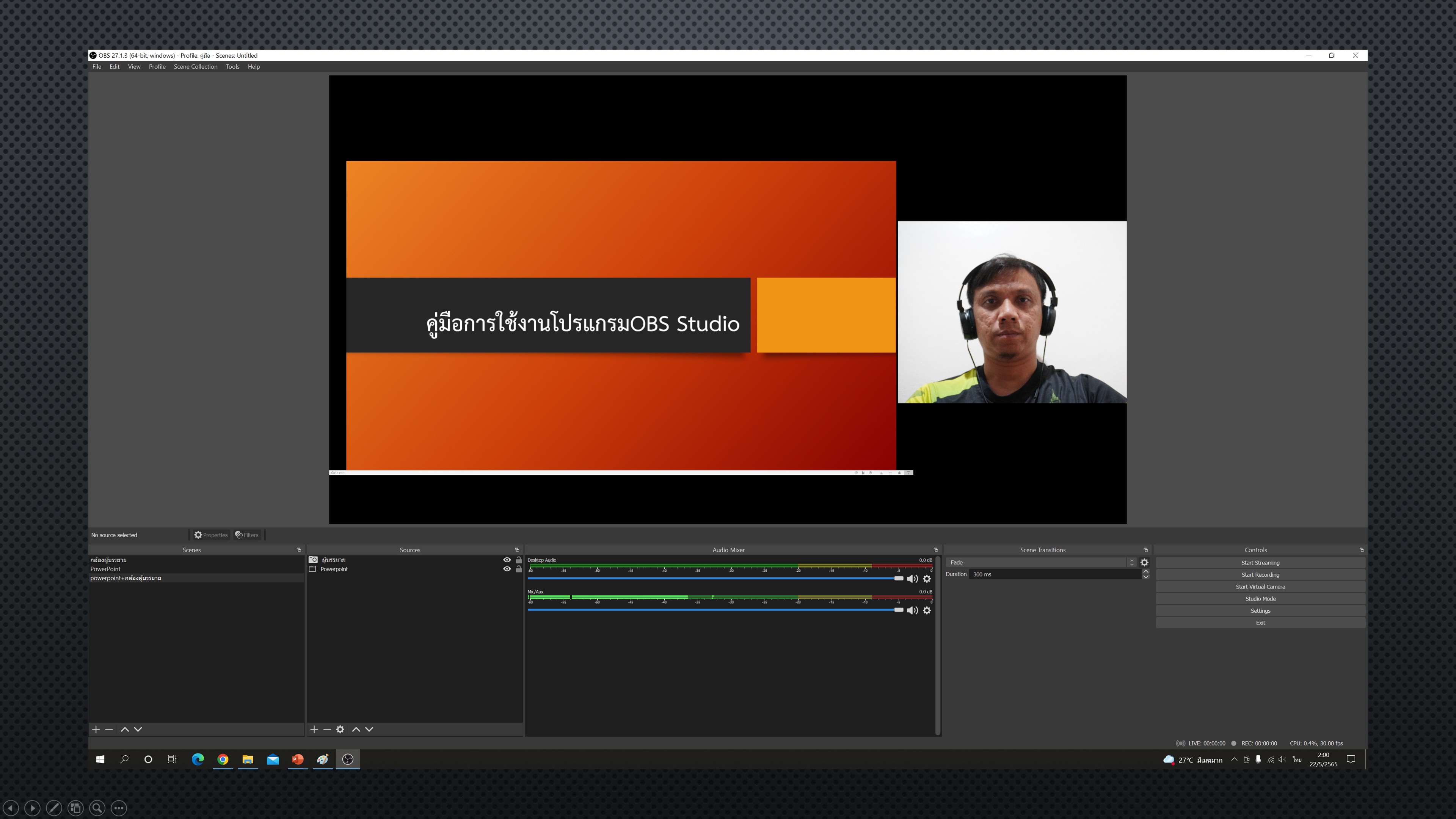The image size is (1456, 819).
Task: Click the webcam feed in the preview
Action: [1012, 312]
